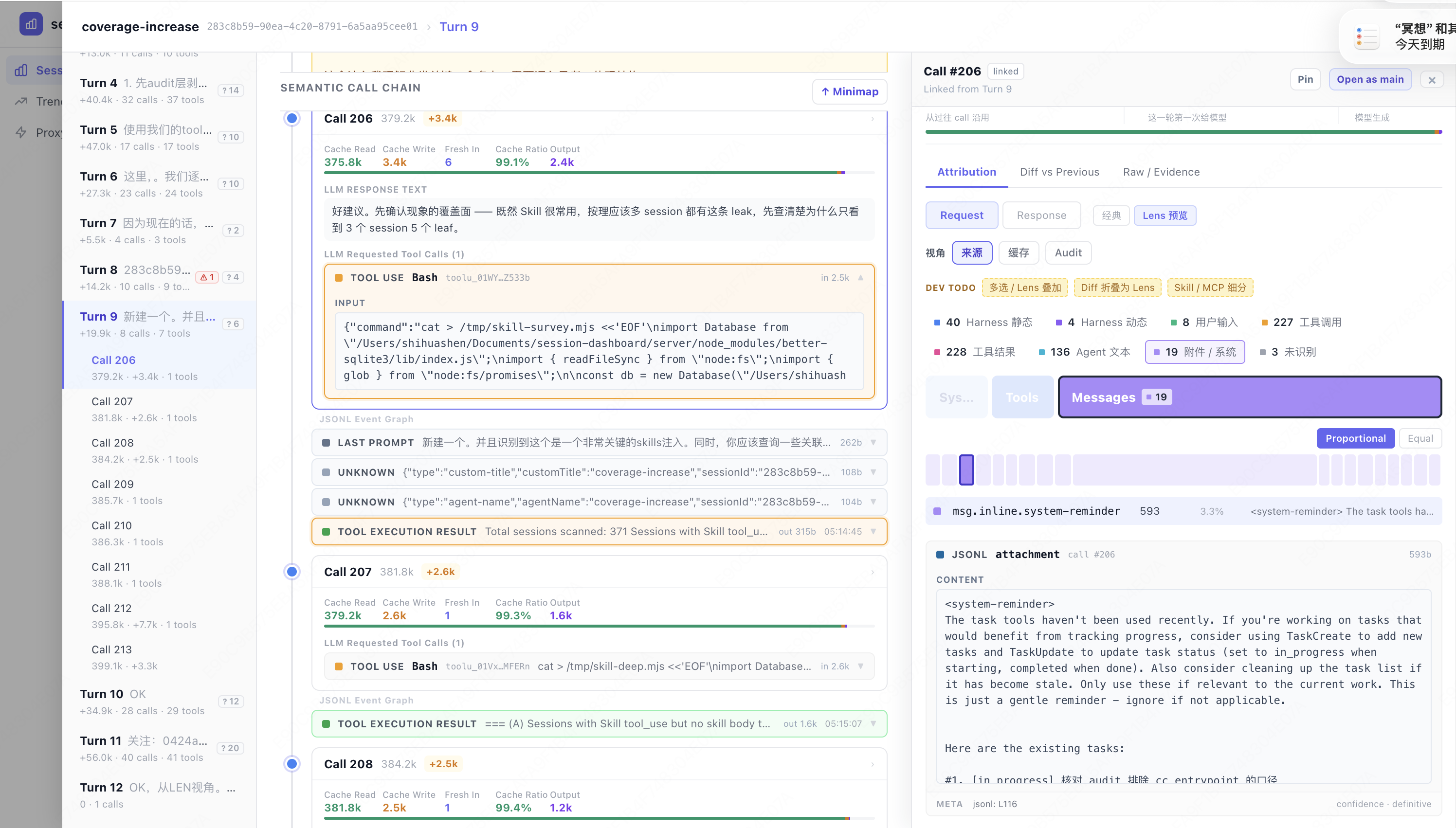The image size is (1456, 828).
Task: Click Open as main
Action: tap(1370, 80)
